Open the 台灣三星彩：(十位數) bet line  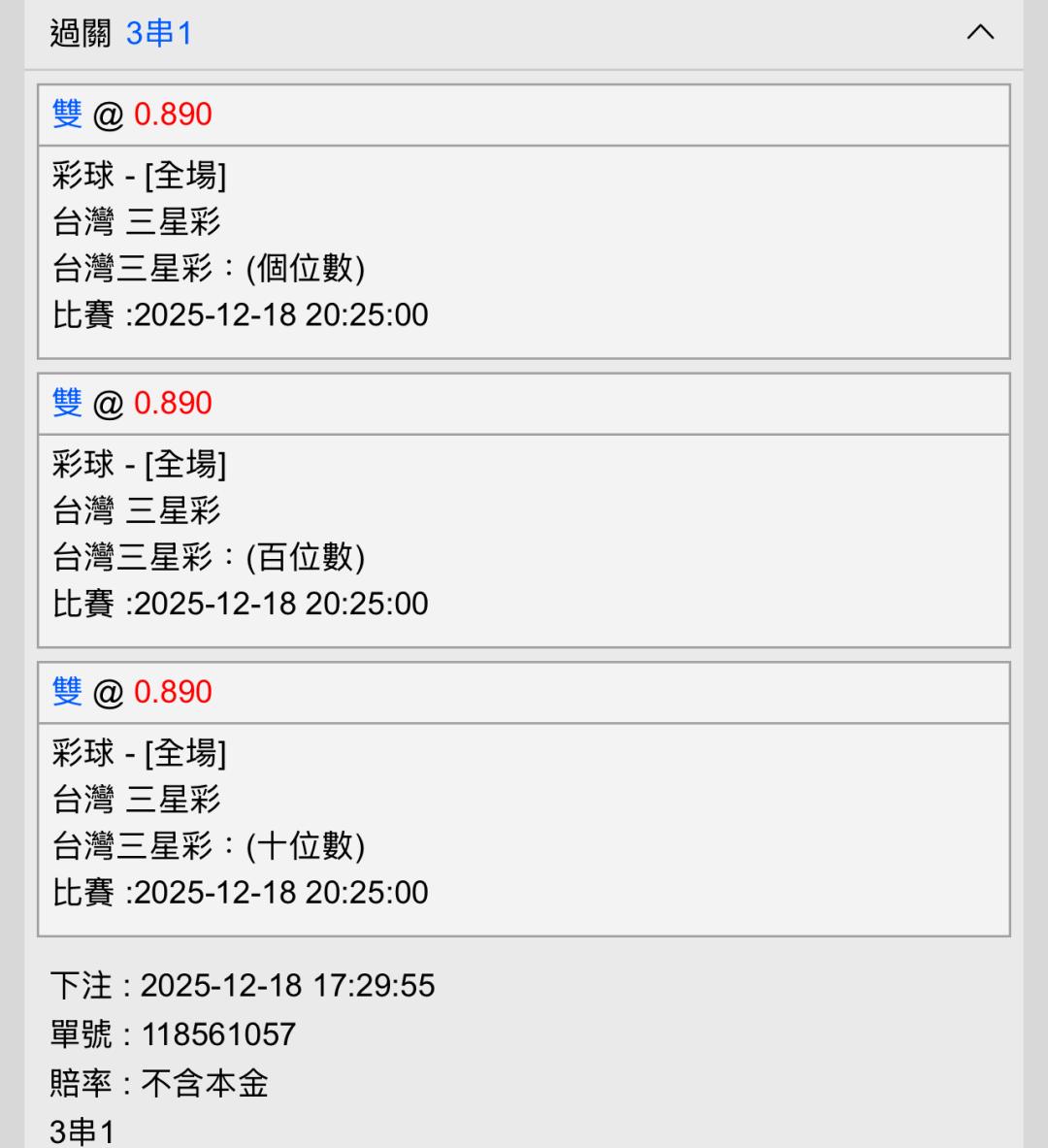pos(209,846)
